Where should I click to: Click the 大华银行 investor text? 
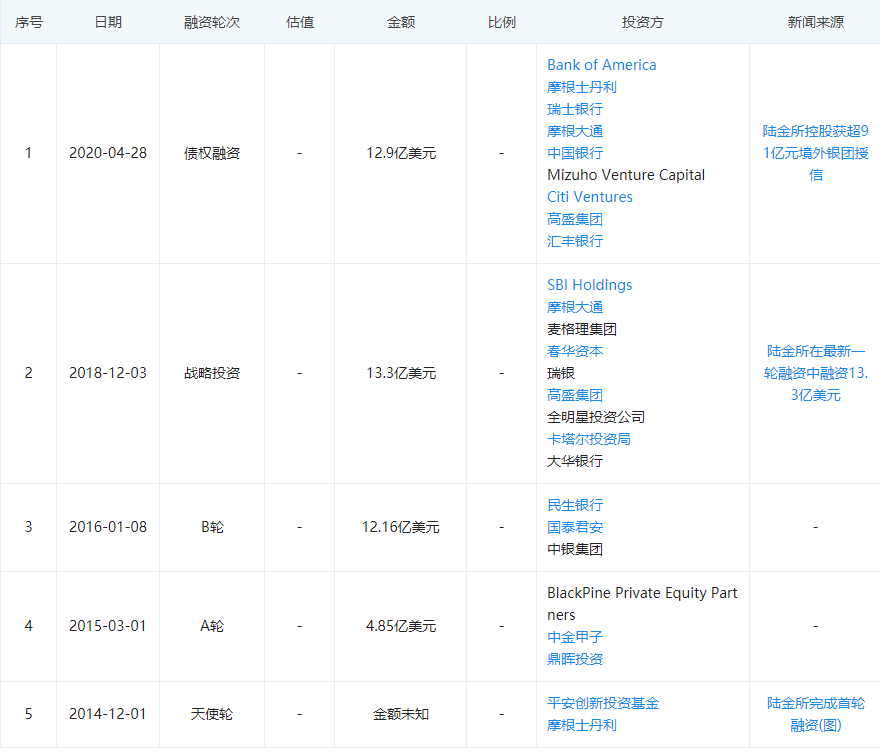(575, 461)
